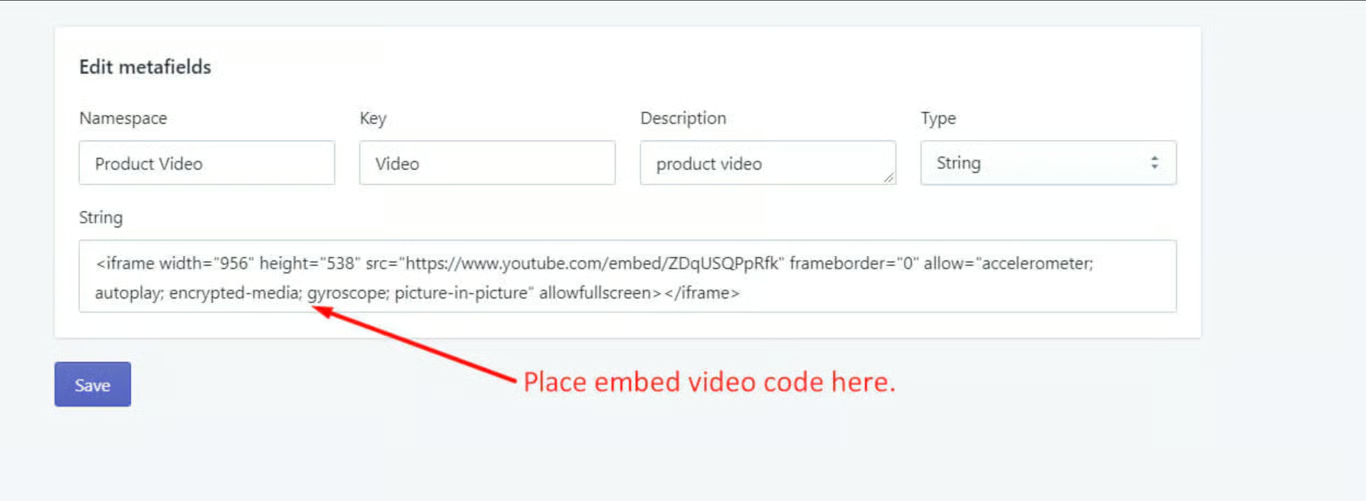The height and width of the screenshot is (501, 1366).
Task: Click the Edit metafields heading
Action: click(x=145, y=68)
